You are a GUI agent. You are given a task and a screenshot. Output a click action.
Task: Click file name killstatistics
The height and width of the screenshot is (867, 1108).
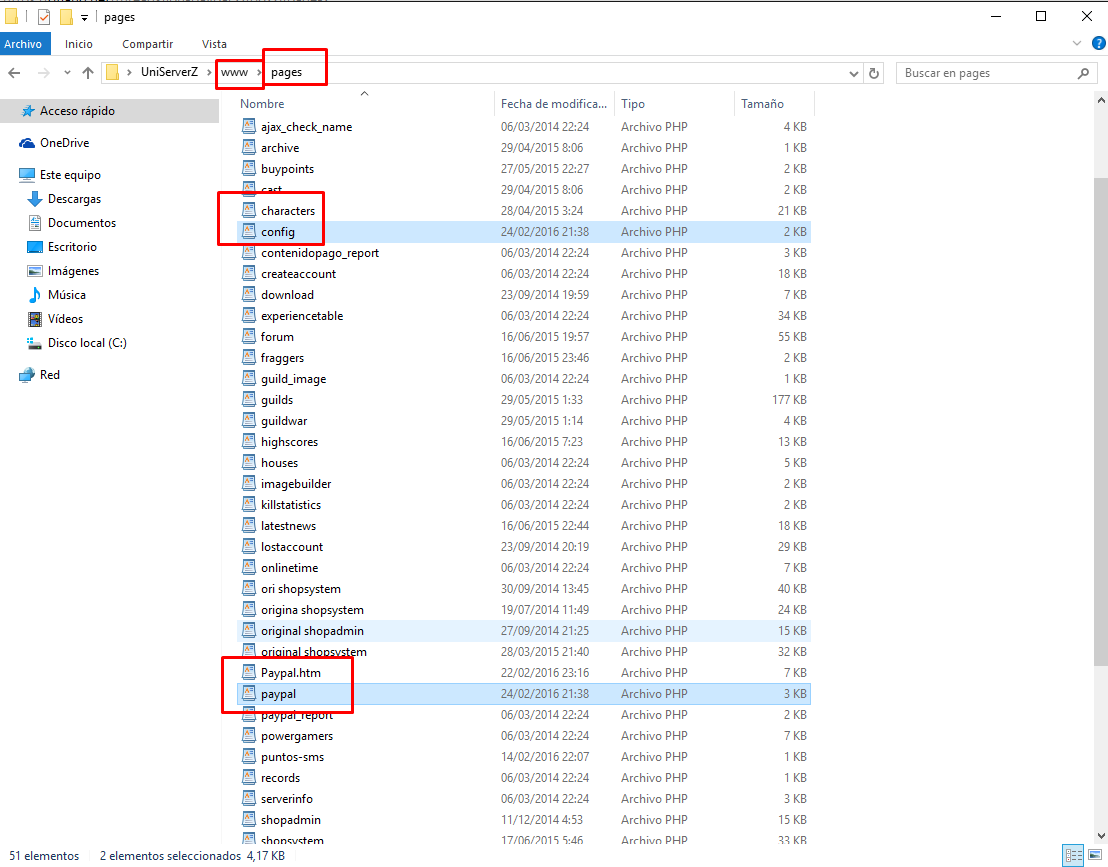(x=290, y=505)
